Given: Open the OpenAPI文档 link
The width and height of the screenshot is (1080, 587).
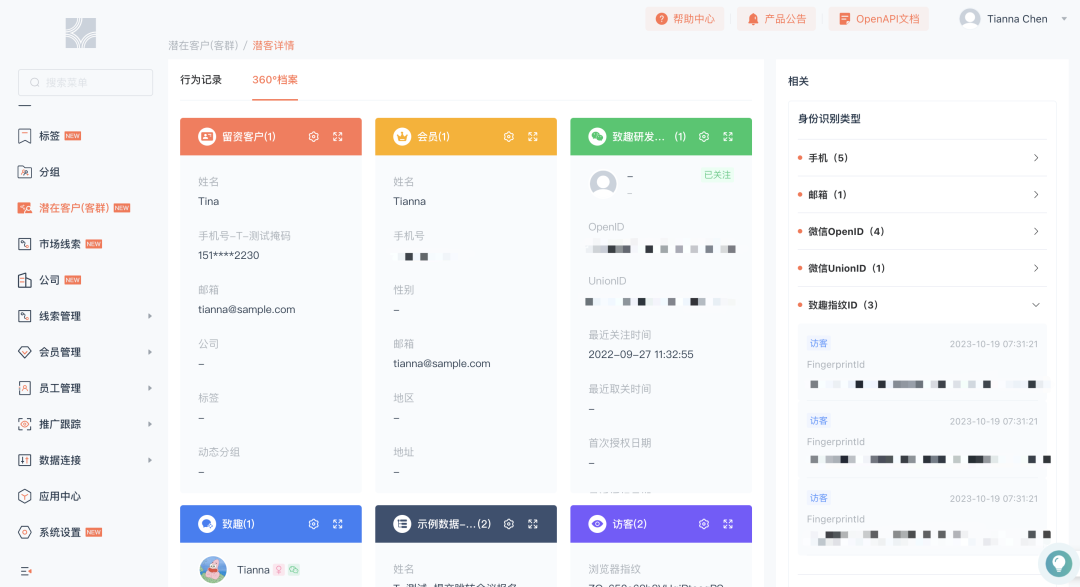Looking at the screenshot, I should pos(879,19).
